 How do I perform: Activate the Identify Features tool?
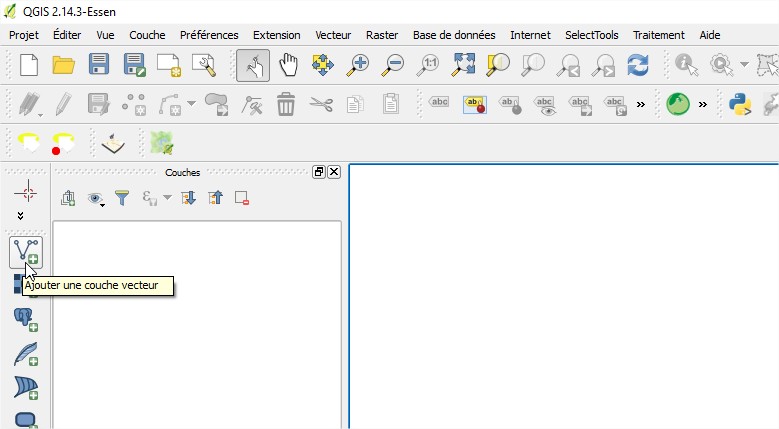687,65
